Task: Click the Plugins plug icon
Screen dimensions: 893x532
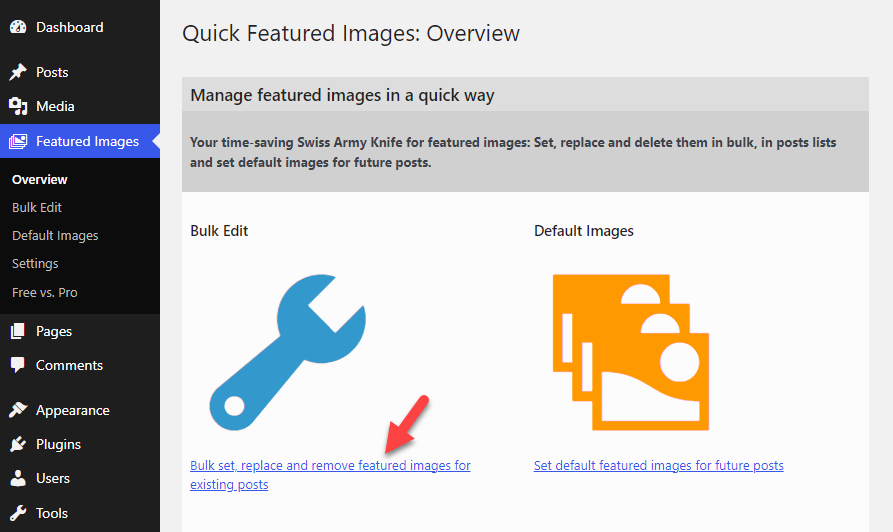Action: 18,444
